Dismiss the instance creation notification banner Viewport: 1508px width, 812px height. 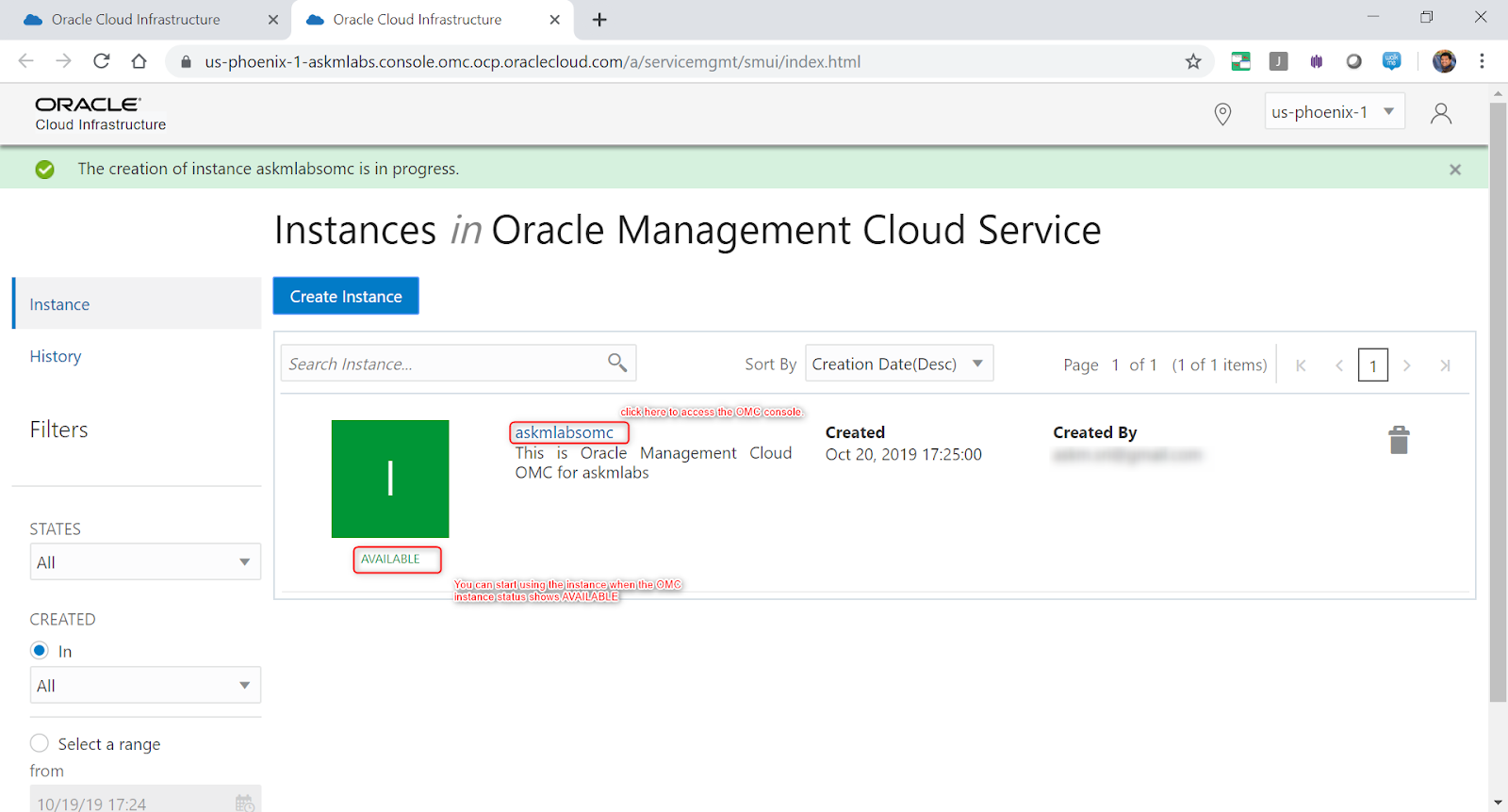pyautogui.click(x=1455, y=170)
